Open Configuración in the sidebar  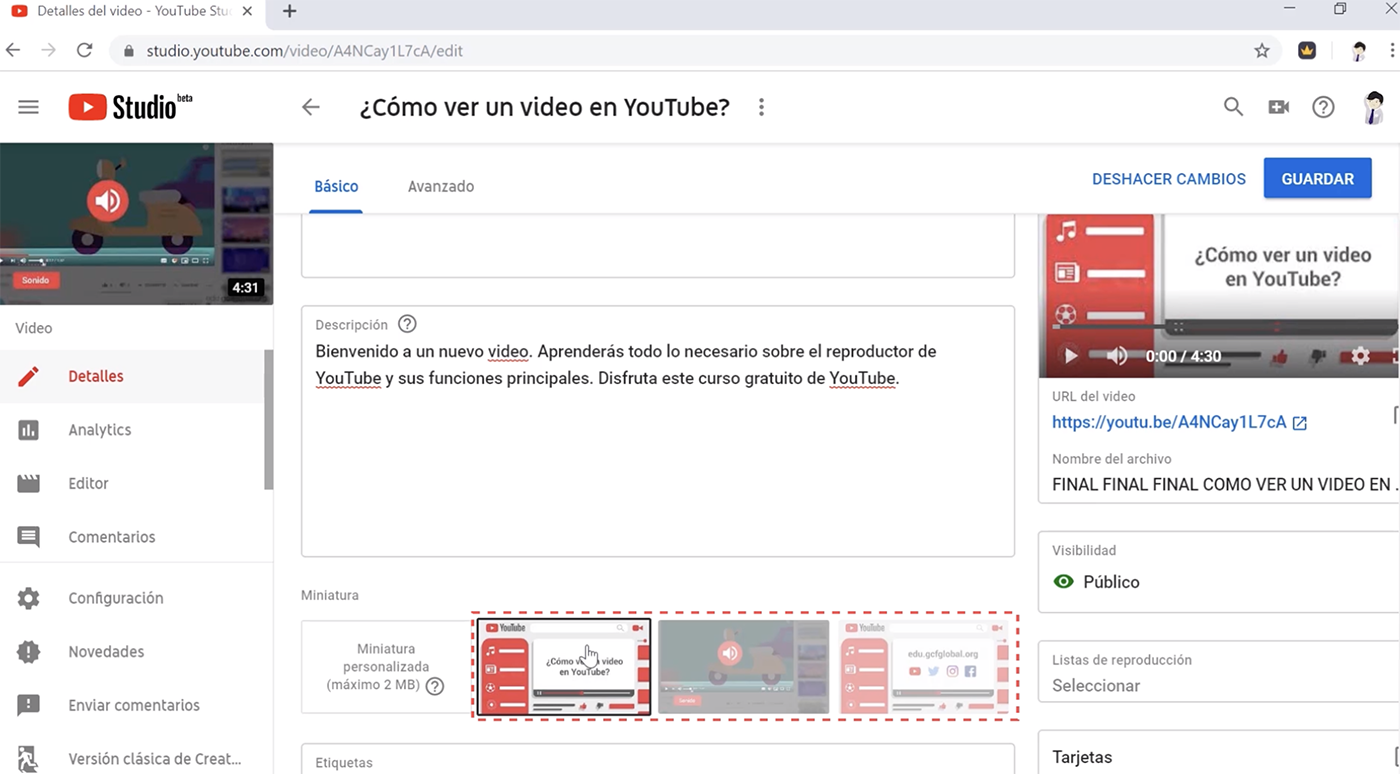[x=132, y=598]
